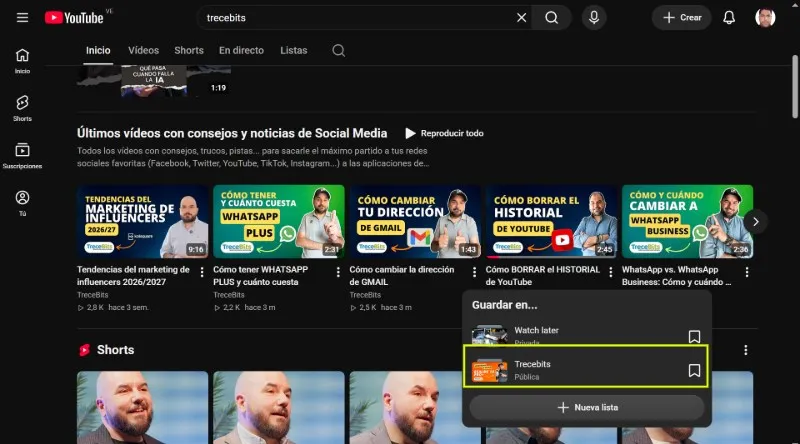Open Marketing de Influencers video thumbnail
Screen dimensions: 800x444
(142, 221)
